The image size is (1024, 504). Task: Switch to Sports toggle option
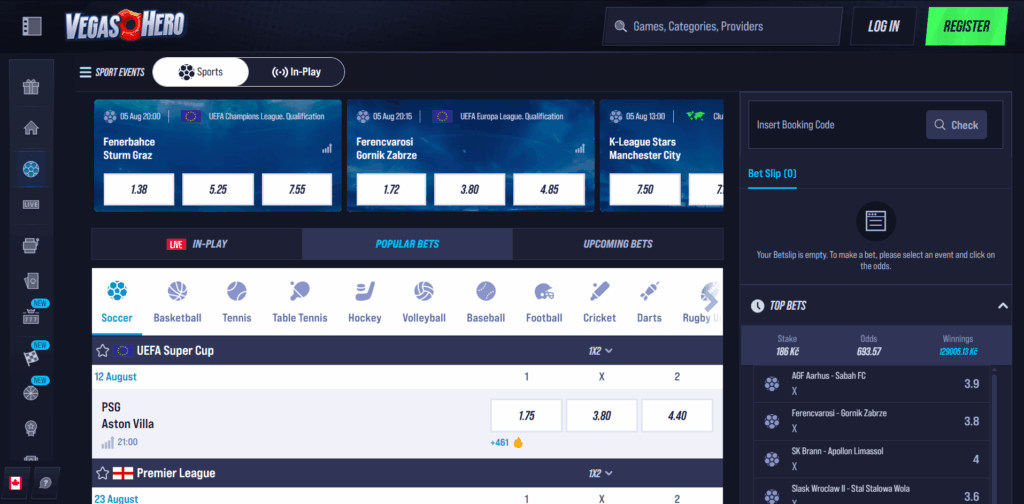200,72
